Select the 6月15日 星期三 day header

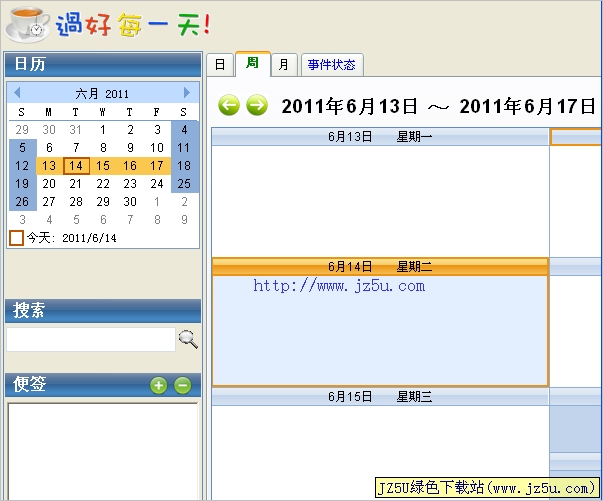(380, 396)
